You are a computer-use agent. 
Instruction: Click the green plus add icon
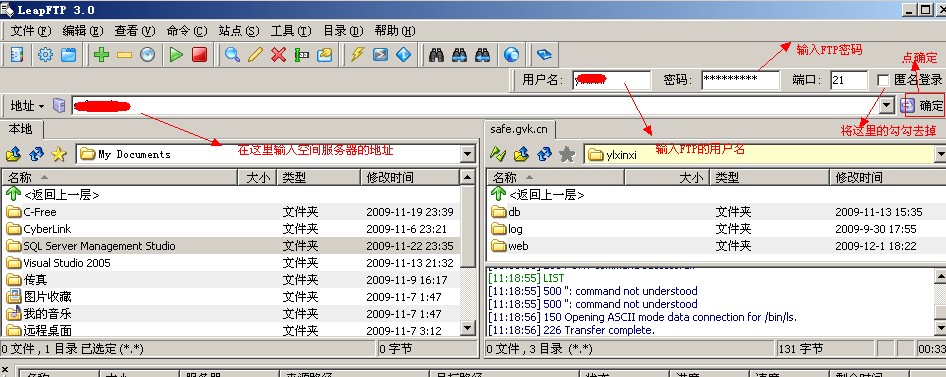tap(101, 55)
